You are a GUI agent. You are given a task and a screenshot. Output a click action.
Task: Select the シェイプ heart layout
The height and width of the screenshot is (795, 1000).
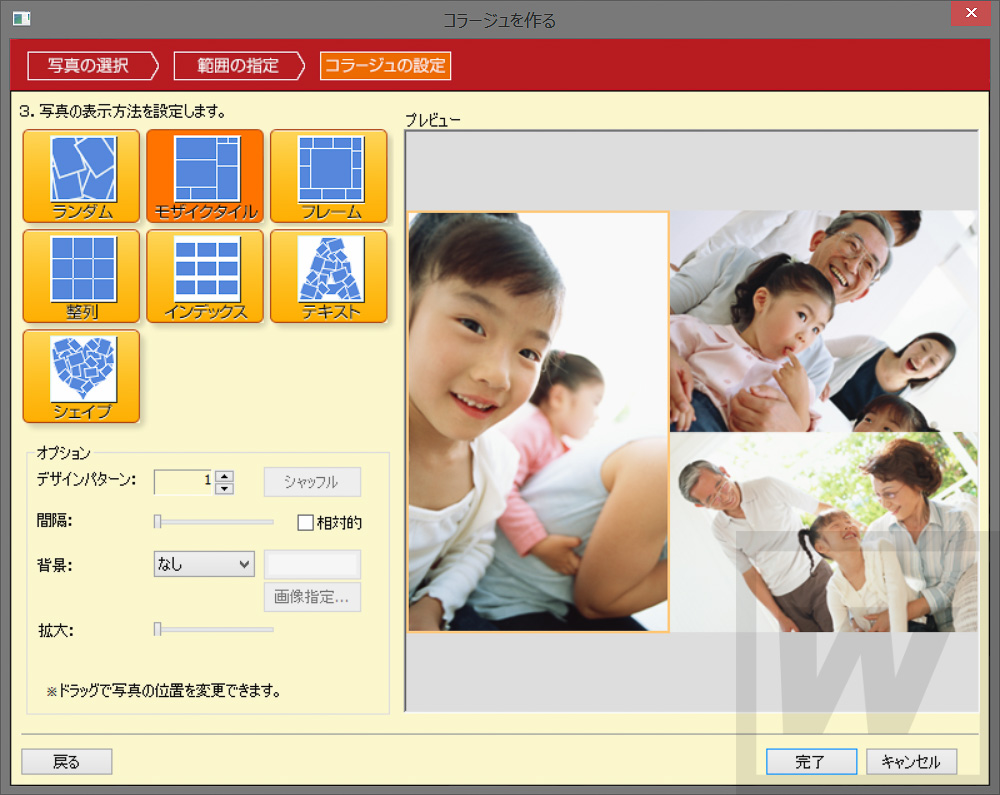[x=81, y=376]
